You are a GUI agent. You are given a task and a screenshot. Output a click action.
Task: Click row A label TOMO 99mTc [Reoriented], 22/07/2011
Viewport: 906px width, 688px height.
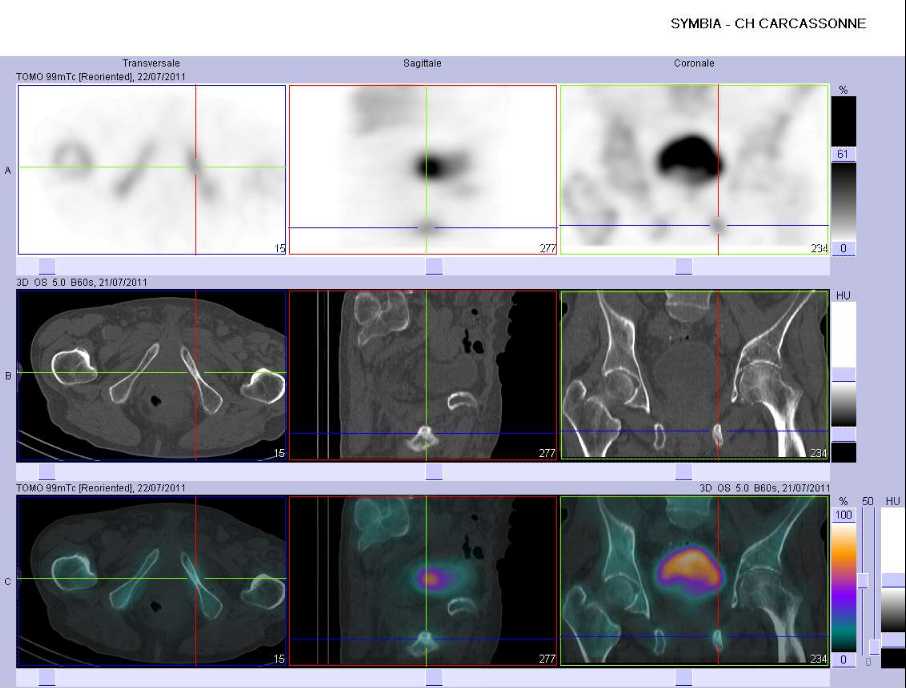point(101,76)
